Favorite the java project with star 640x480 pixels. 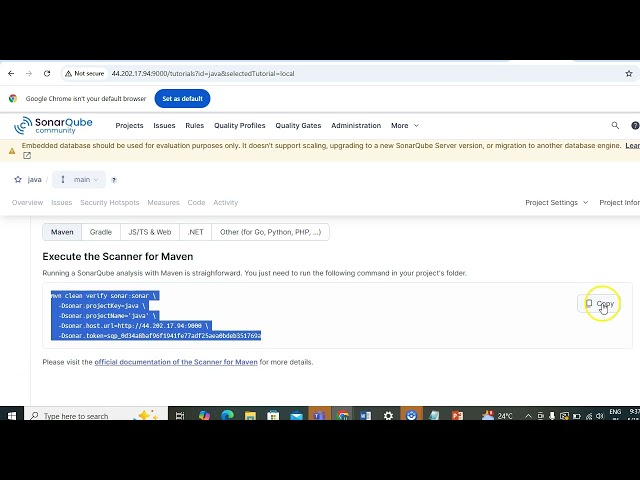18,179
